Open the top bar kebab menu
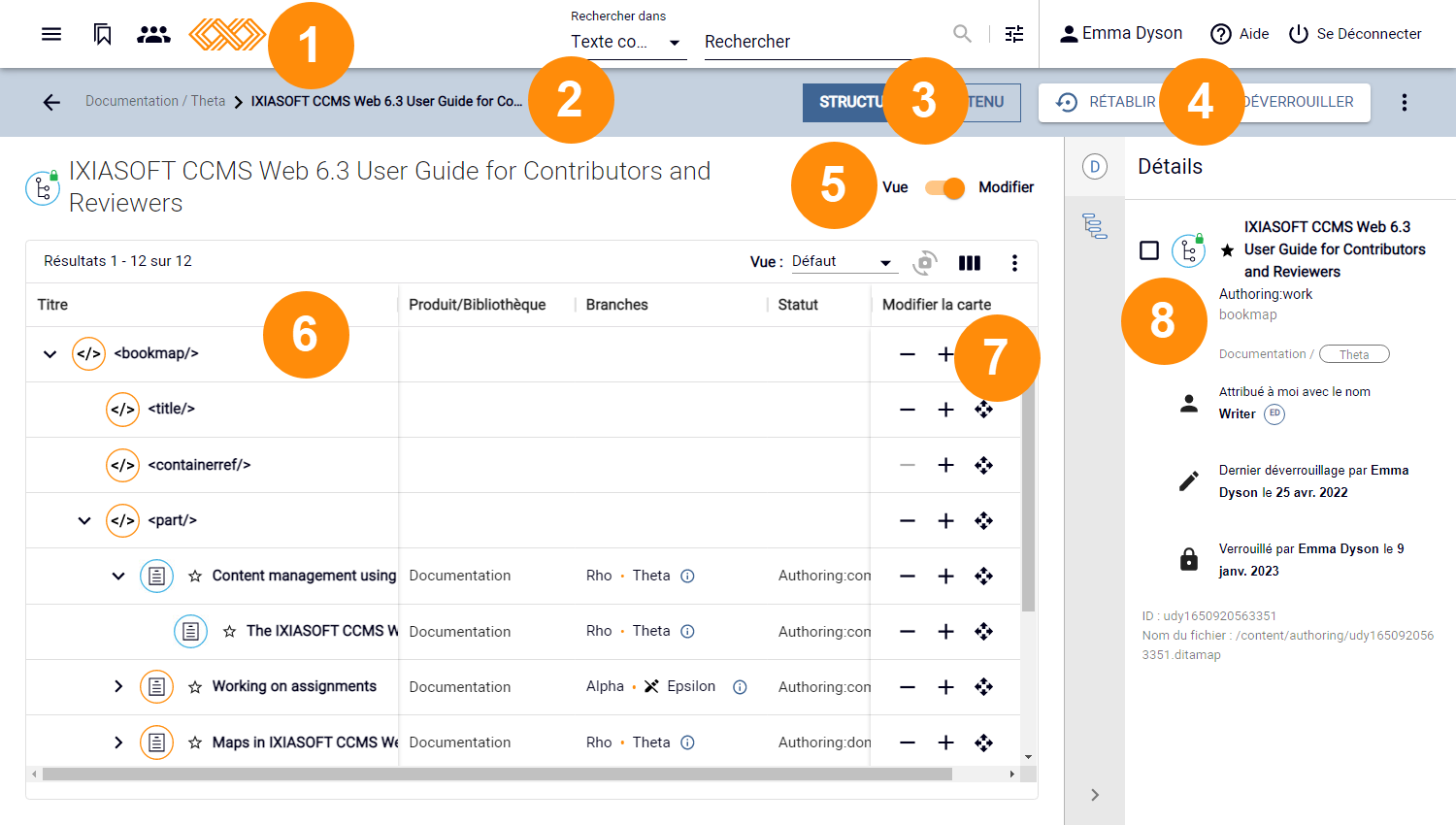The image size is (1456, 825). (x=1404, y=102)
